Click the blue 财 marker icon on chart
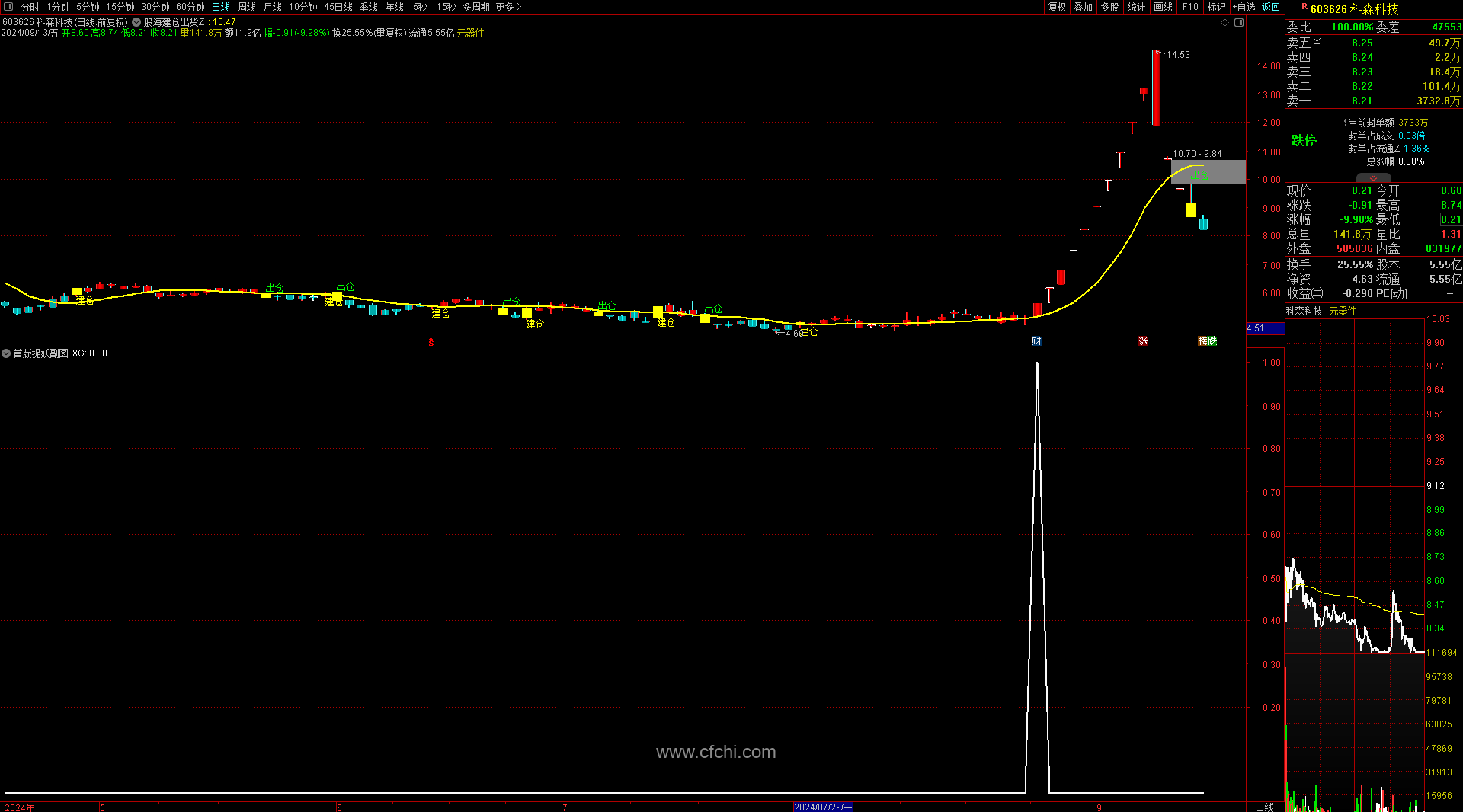The image size is (1463, 812). tap(1036, 341)
